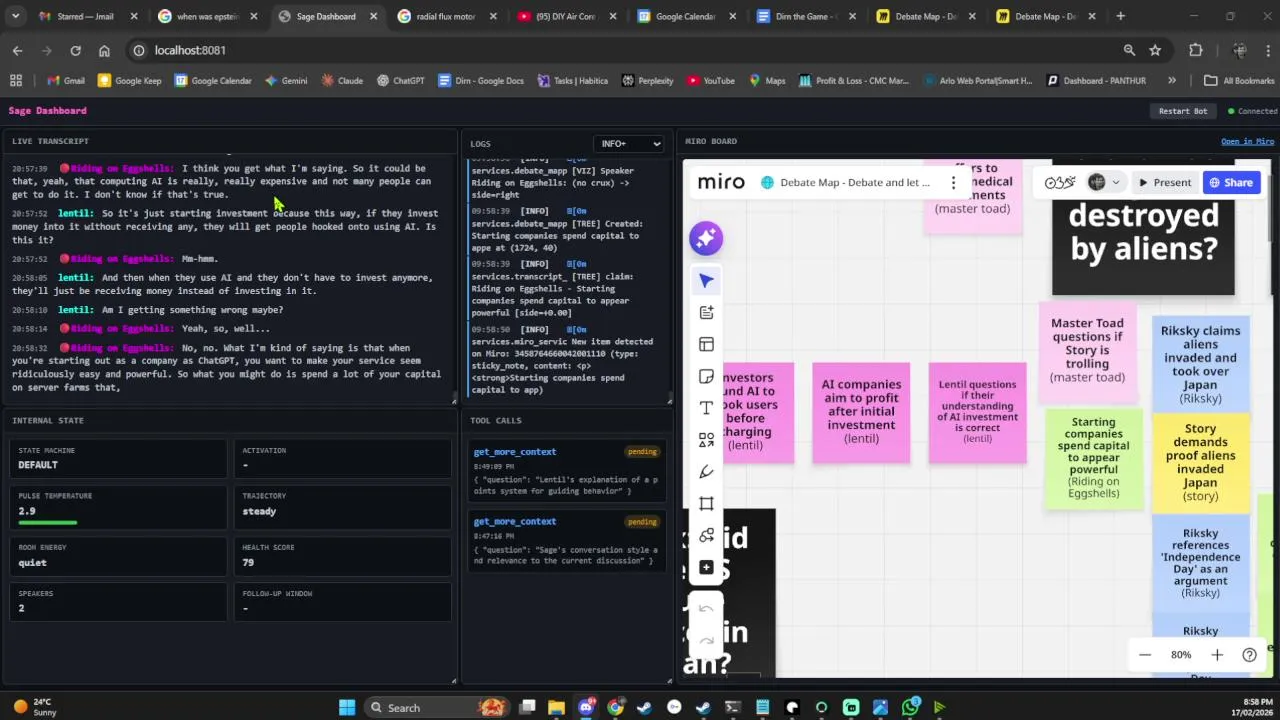Open Miro AI sparkle assistant button

706,238
